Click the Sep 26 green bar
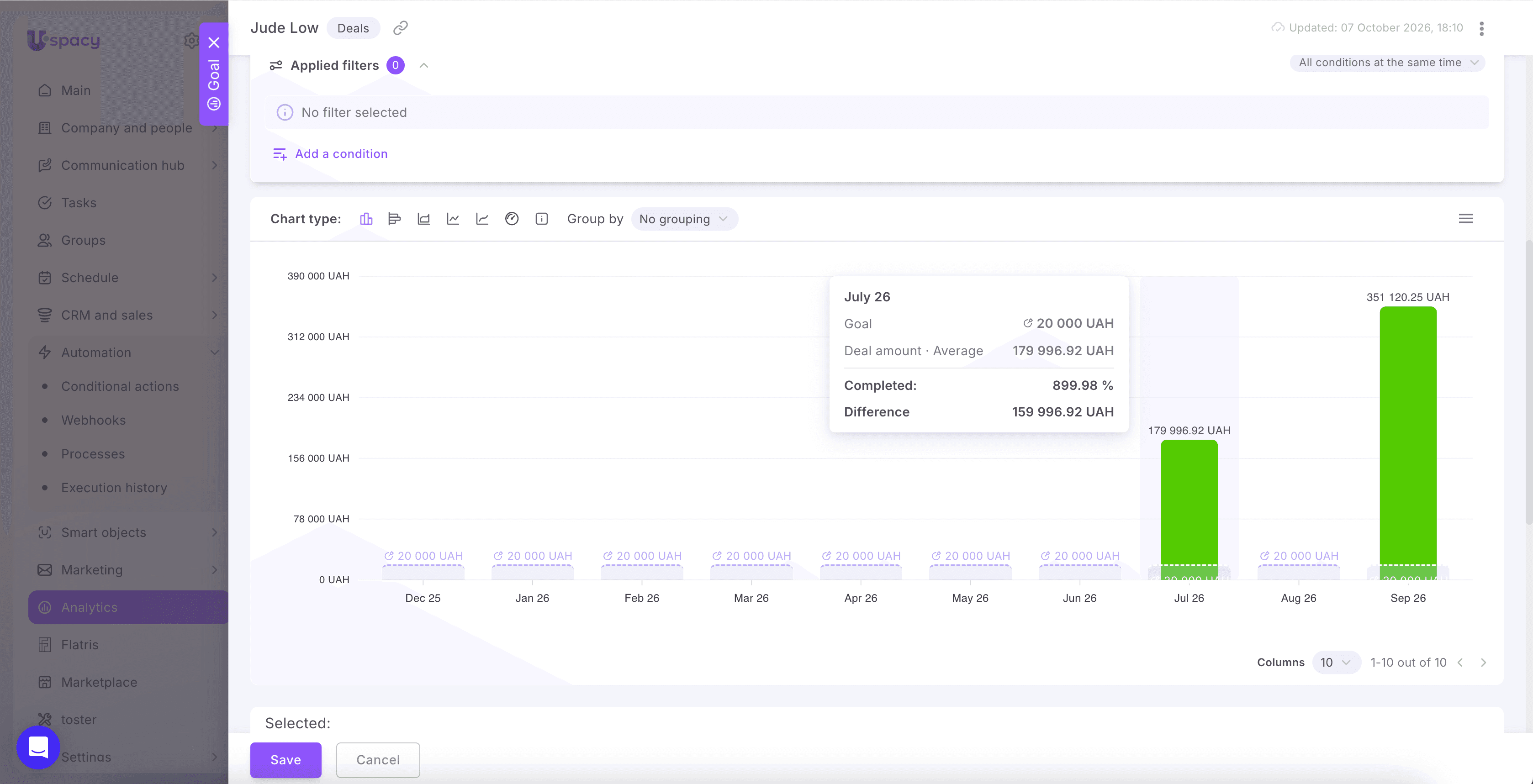This screenshot has height=784, width=1533. click(1408, 442)
